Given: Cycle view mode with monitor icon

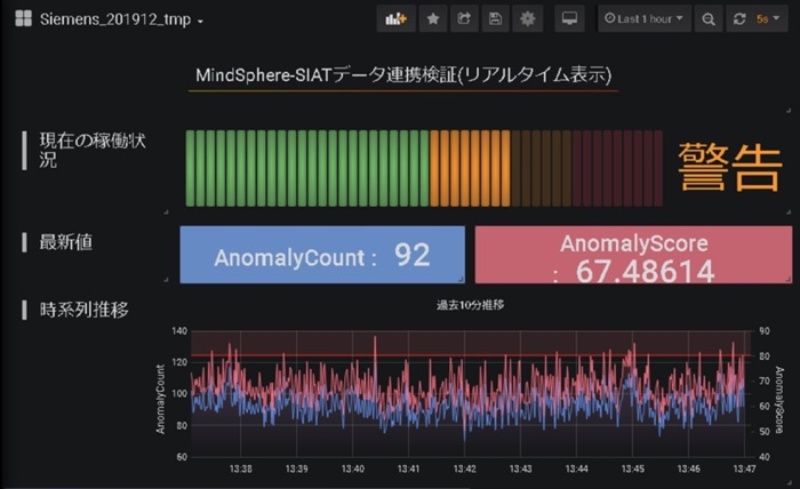Looking at the screenshot, I should point(569,19).
